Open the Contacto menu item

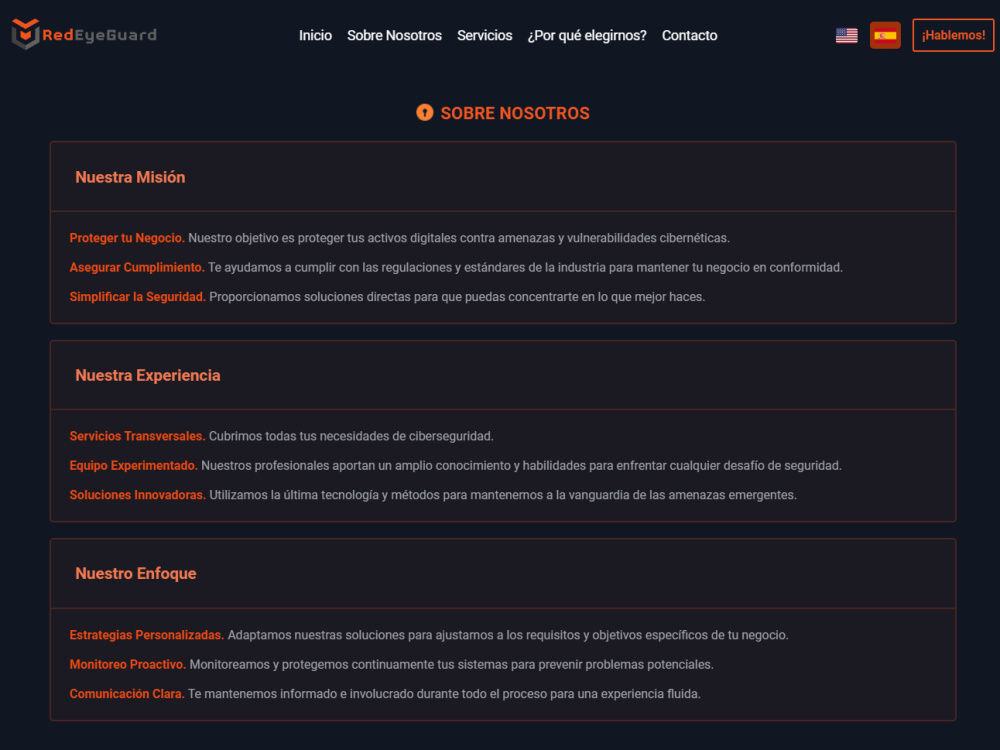click(x=689, y=36)
